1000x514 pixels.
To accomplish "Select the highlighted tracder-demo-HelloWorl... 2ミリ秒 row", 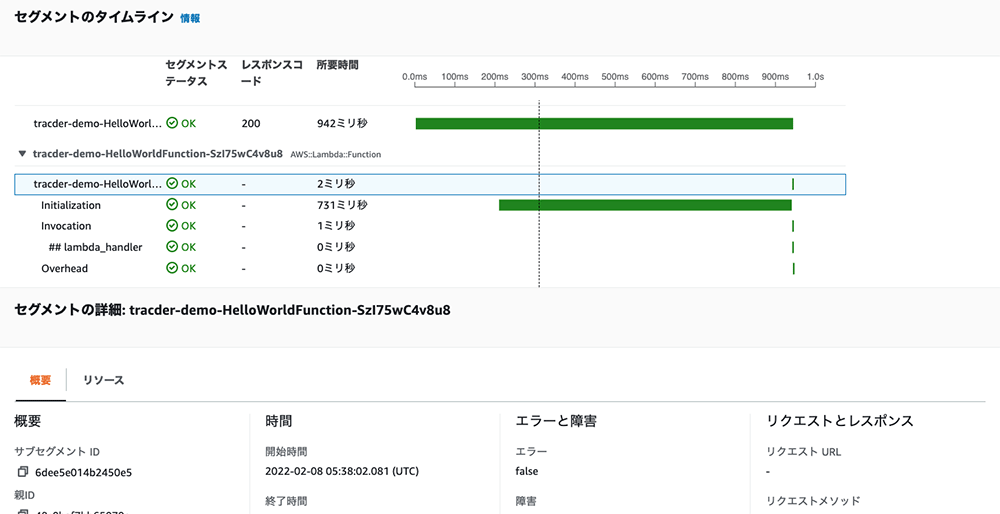I will 430,184.
